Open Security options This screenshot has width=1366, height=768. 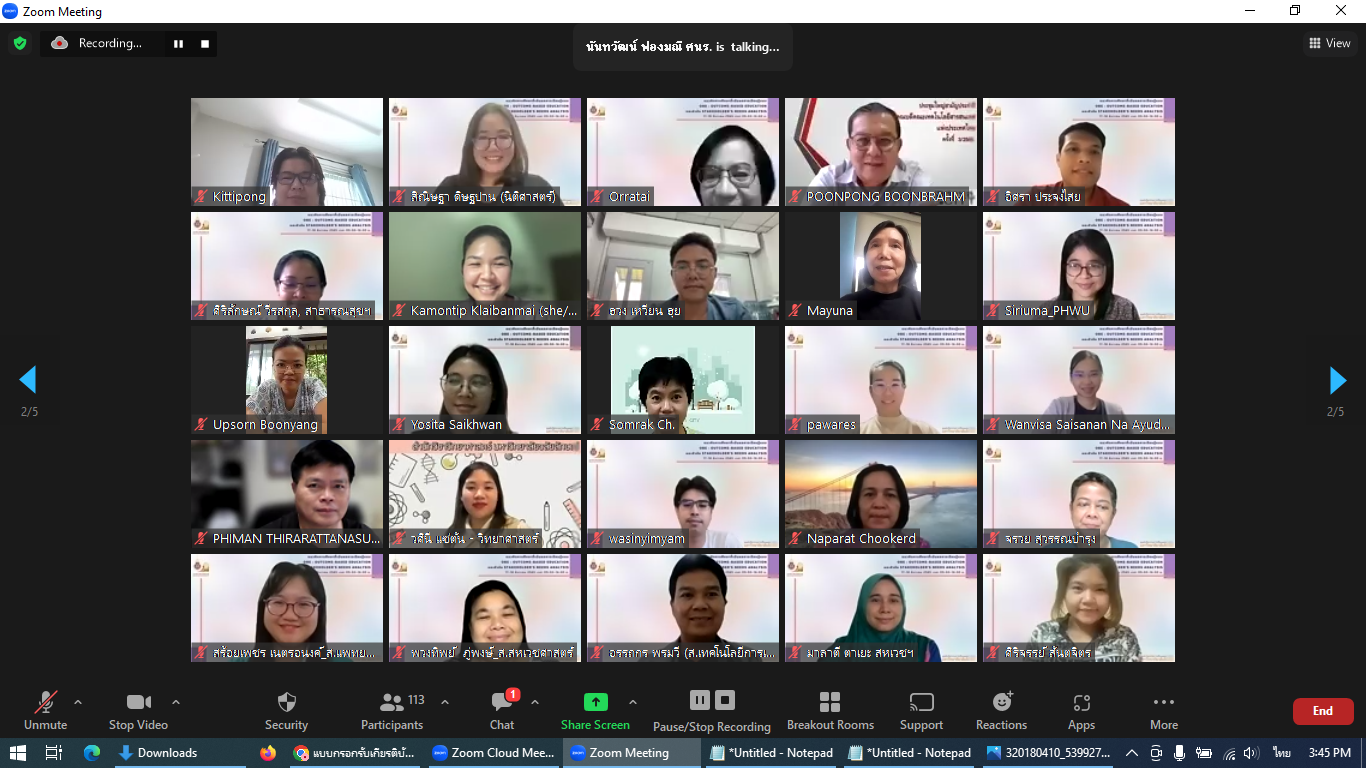(x=286, y=711)
